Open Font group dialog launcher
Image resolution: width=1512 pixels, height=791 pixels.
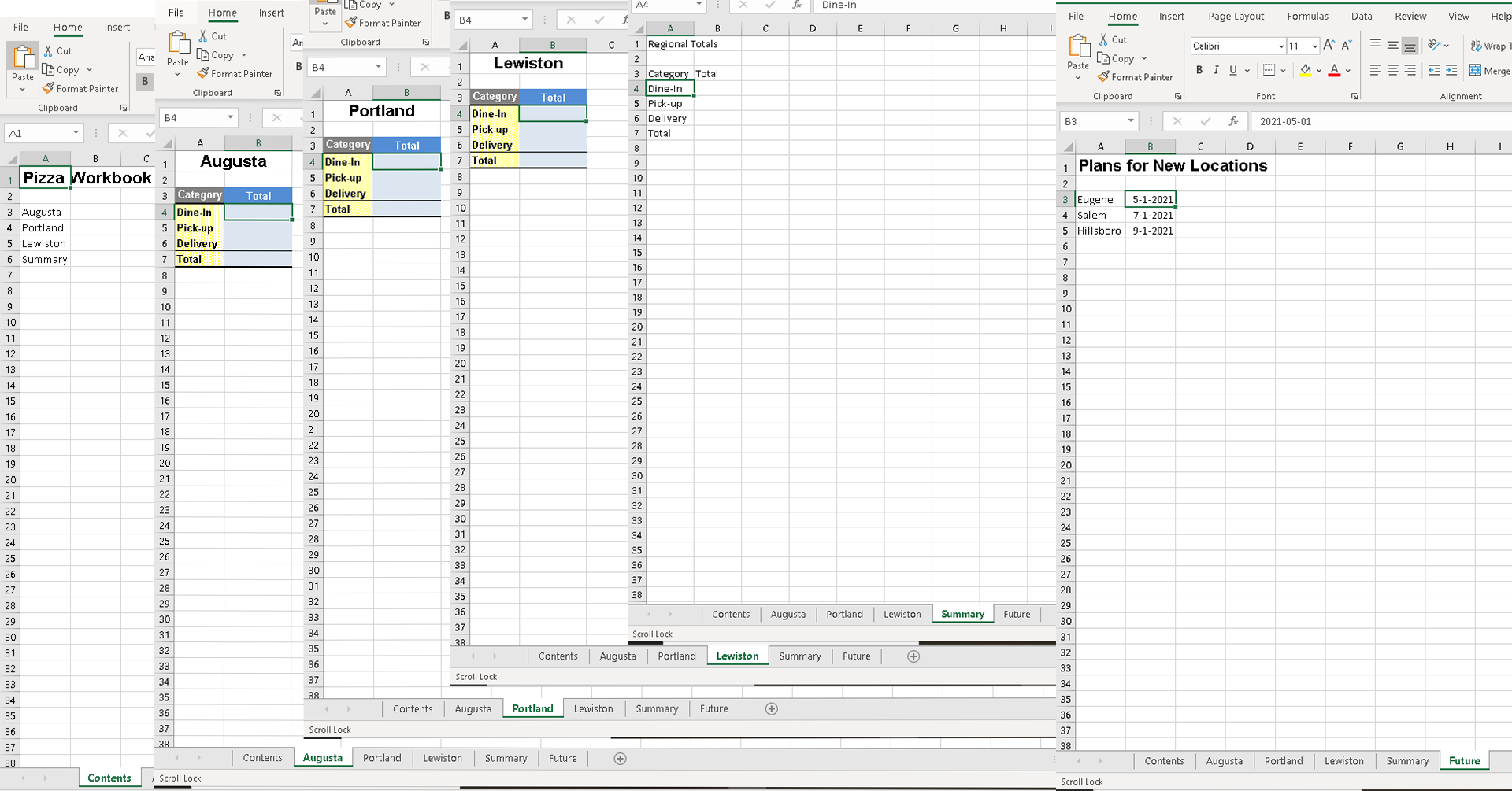click(1354, 96)
